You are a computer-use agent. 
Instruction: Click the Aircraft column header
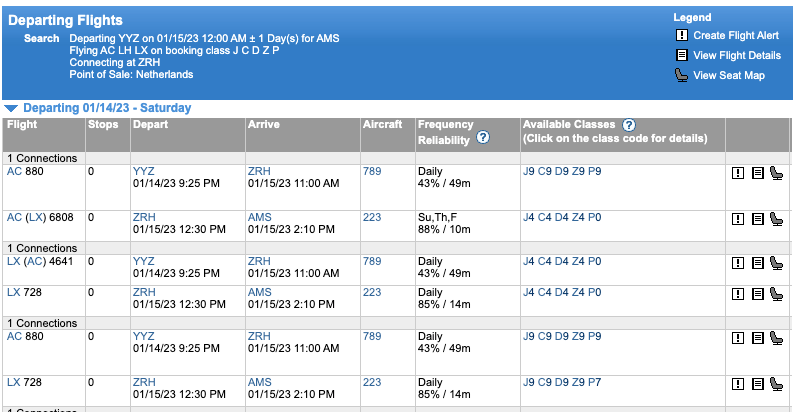382,124
